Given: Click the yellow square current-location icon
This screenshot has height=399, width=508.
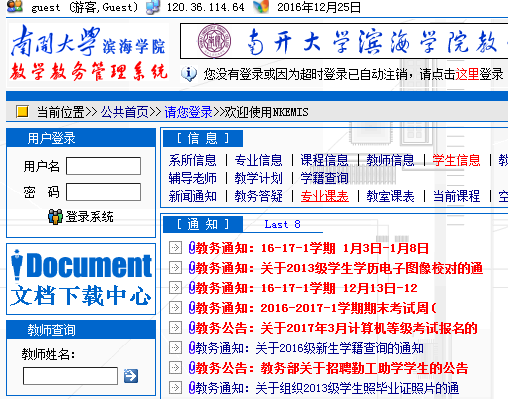Looking at the screenshot, I should click(22, 111).
